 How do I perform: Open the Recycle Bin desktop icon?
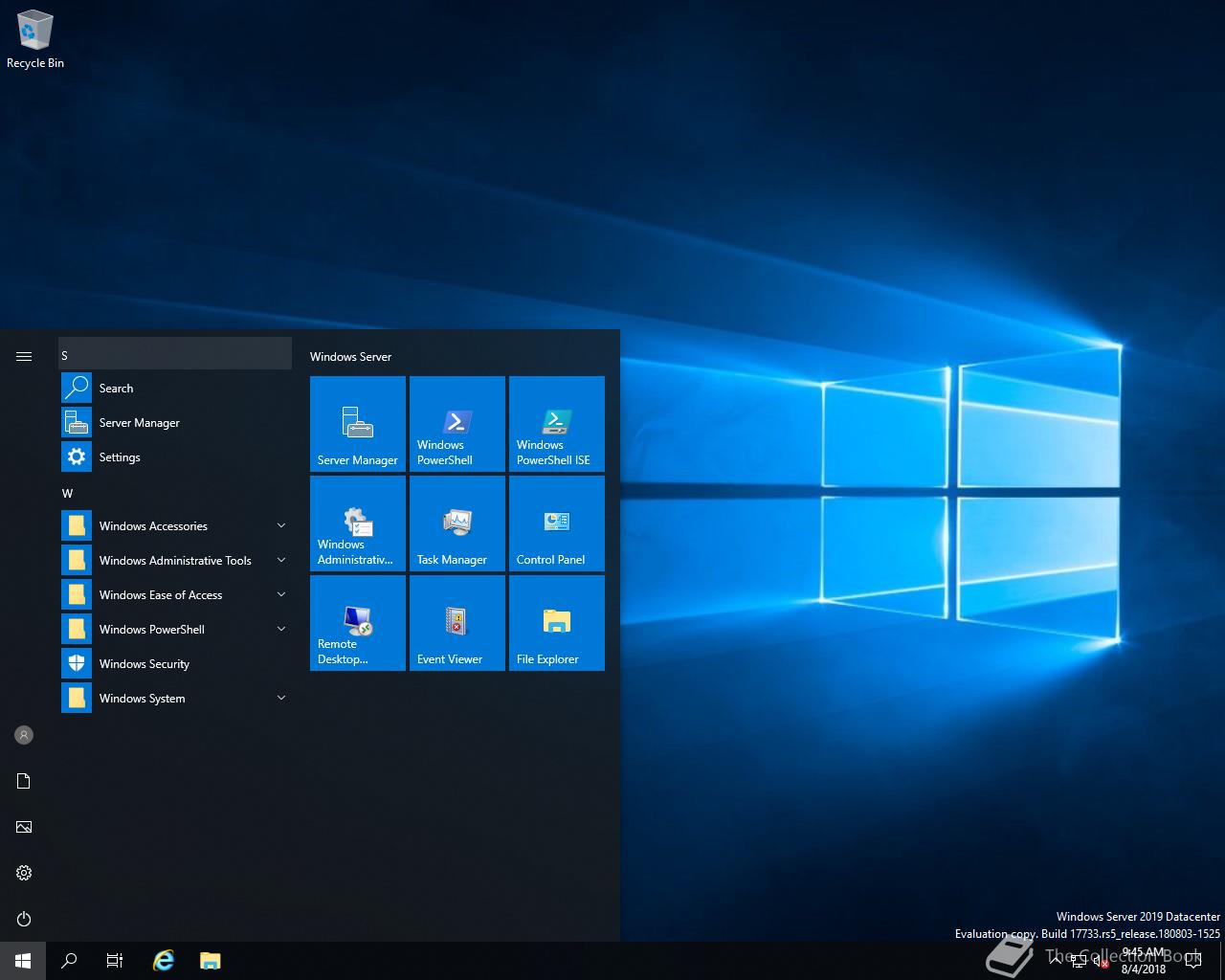pyautogui.click(x=35, y=39)
